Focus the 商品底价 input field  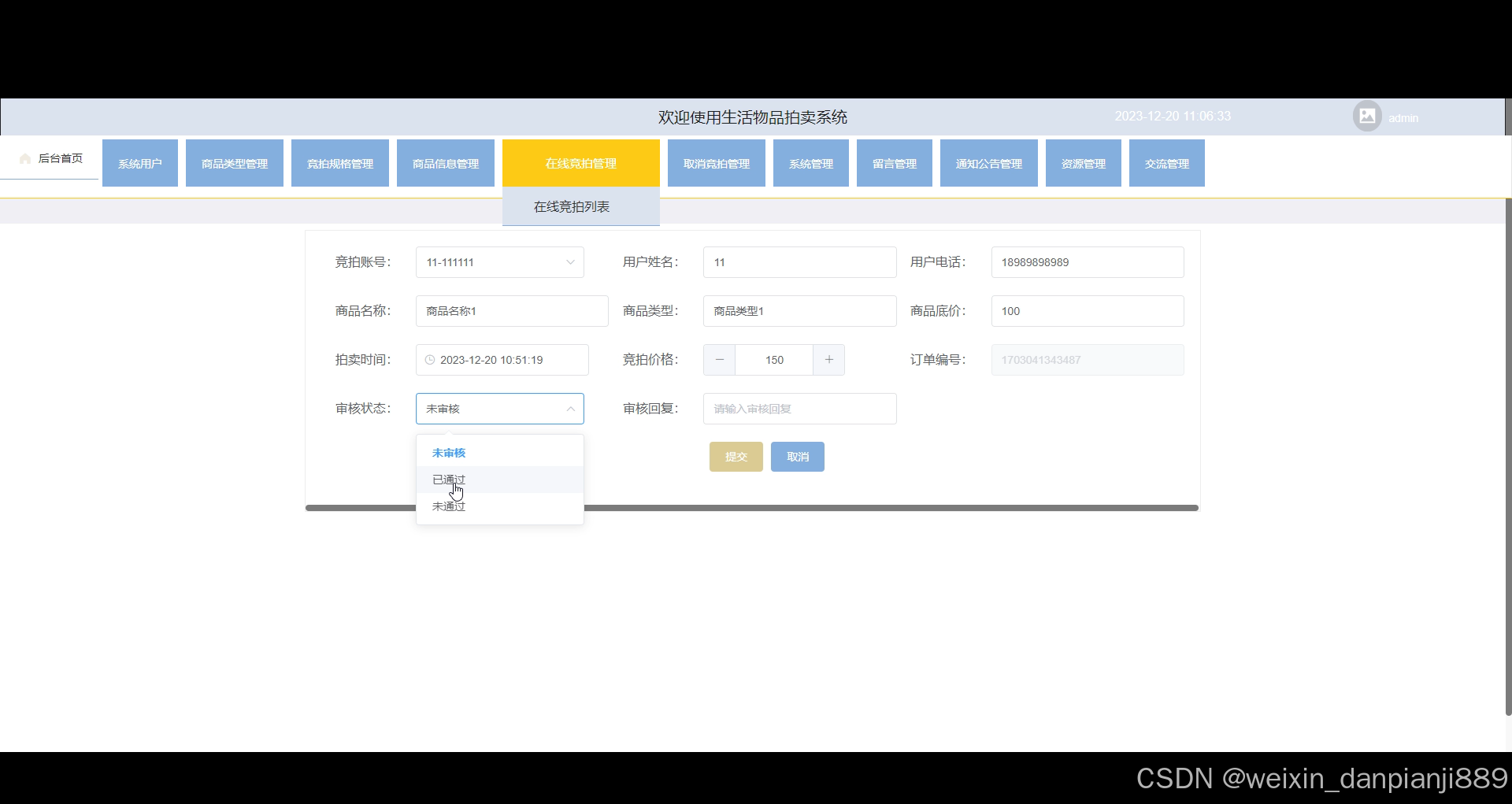click(1088, 311)
